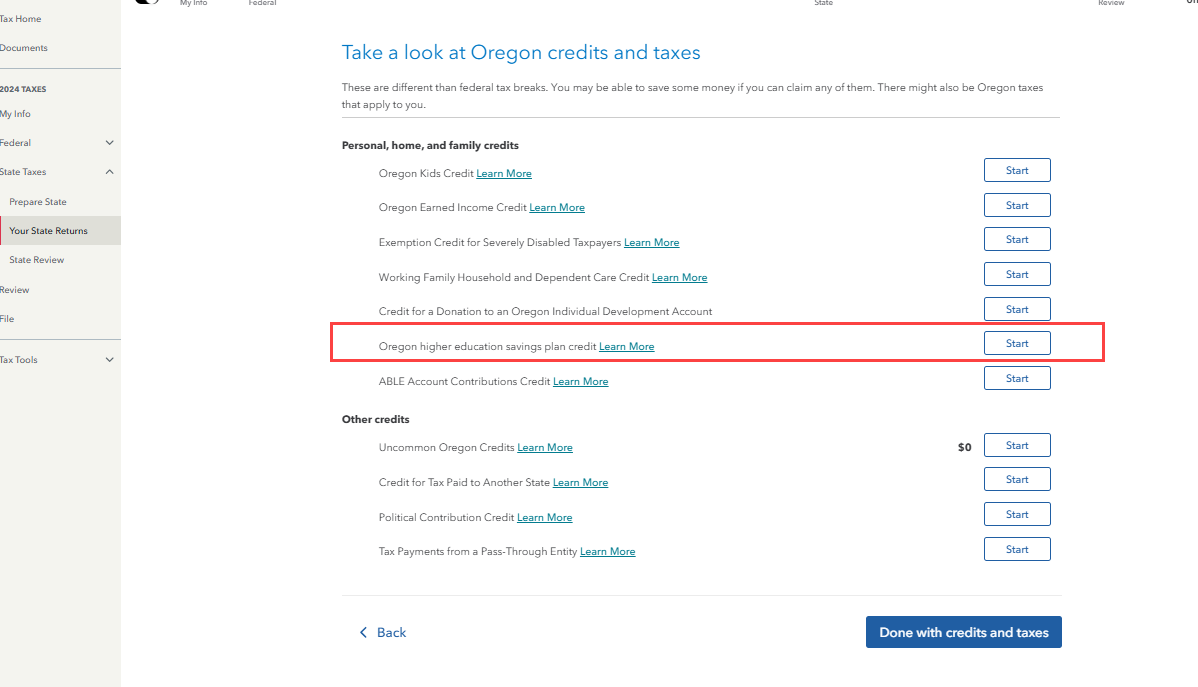This screenshot has width=1198, height=687.
Task: Click the Other credits heading
Action: [x=375, y=420]
